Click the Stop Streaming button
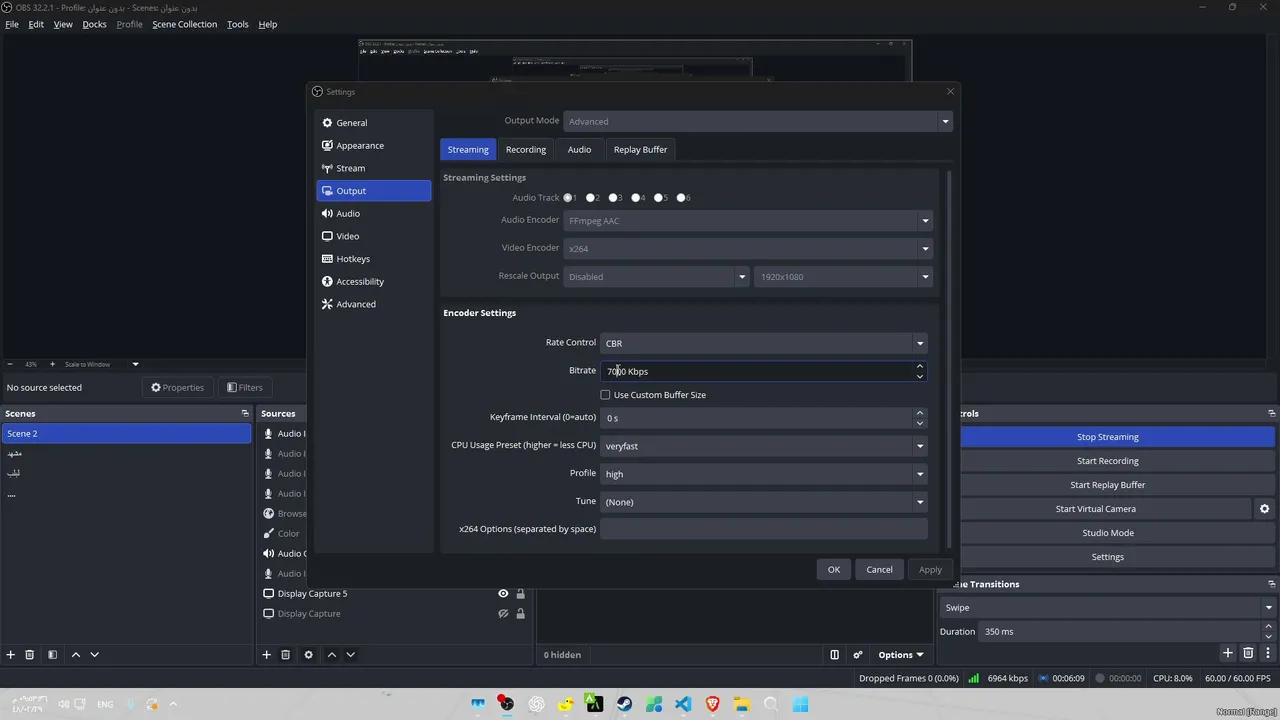 1107,437
